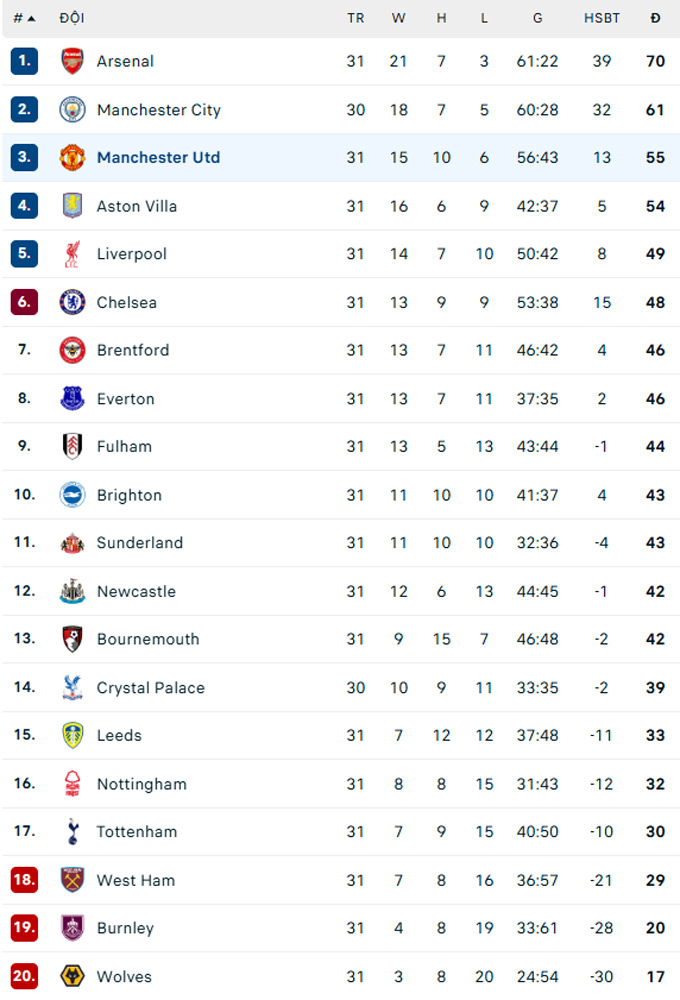Click the Tottenham club crest icon
Viewport: 680px width, 1000px height.
72,831
